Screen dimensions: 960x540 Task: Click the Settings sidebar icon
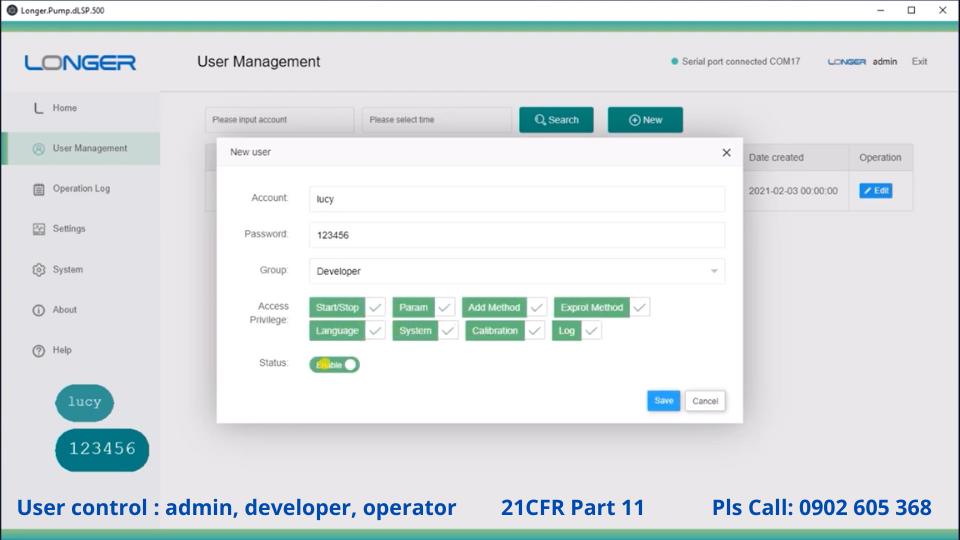(x=39, y=229)
